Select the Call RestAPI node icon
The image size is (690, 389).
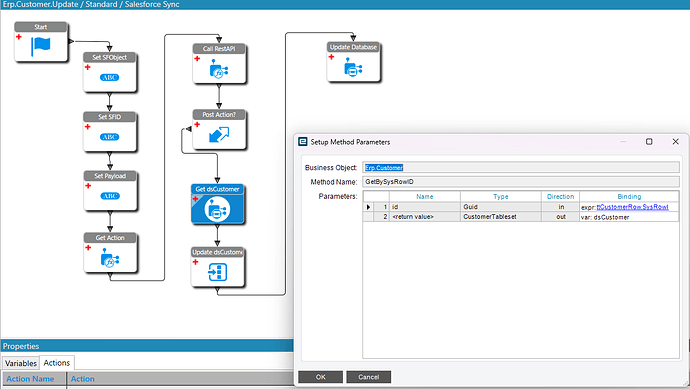[x=219, y=69]
